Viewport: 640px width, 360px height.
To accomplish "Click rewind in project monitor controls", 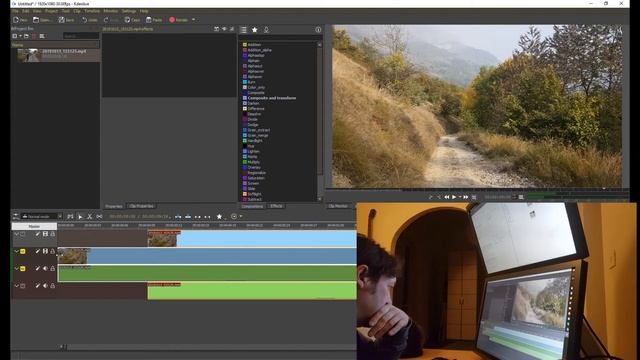I will click(x=447, y=197).
